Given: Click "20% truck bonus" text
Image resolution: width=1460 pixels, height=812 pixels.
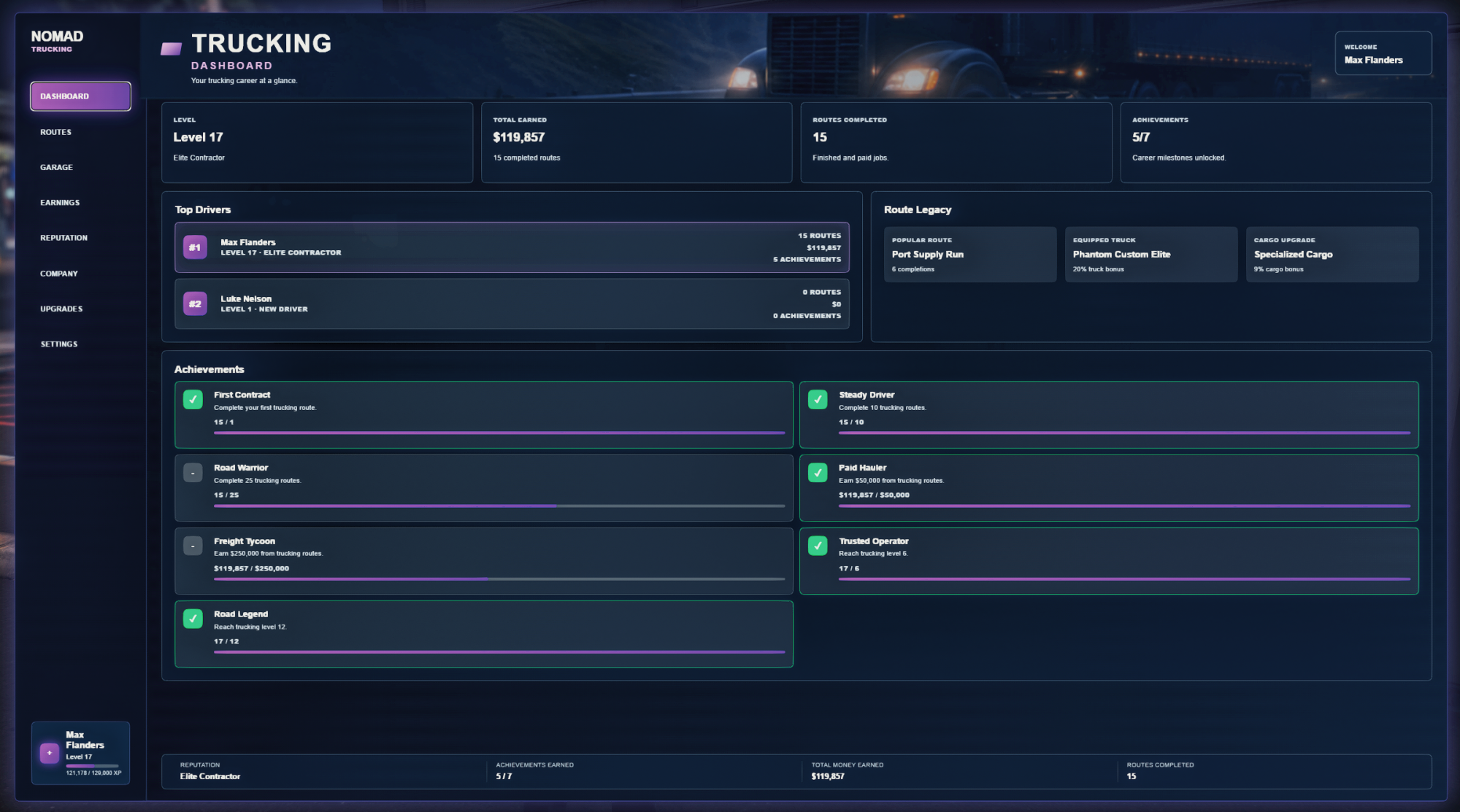Looking at the screenshot, I should (x=1099, y=269).
